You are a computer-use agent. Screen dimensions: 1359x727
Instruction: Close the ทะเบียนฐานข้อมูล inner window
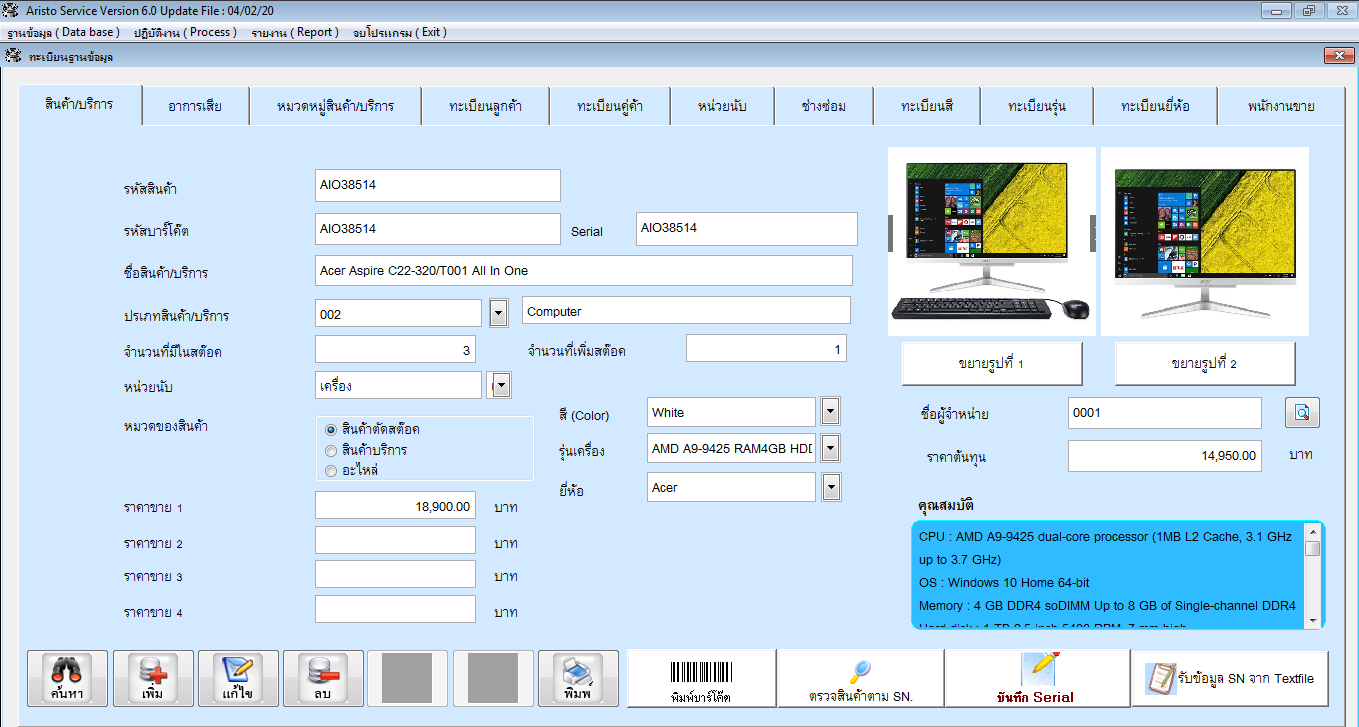[1338, 56]
